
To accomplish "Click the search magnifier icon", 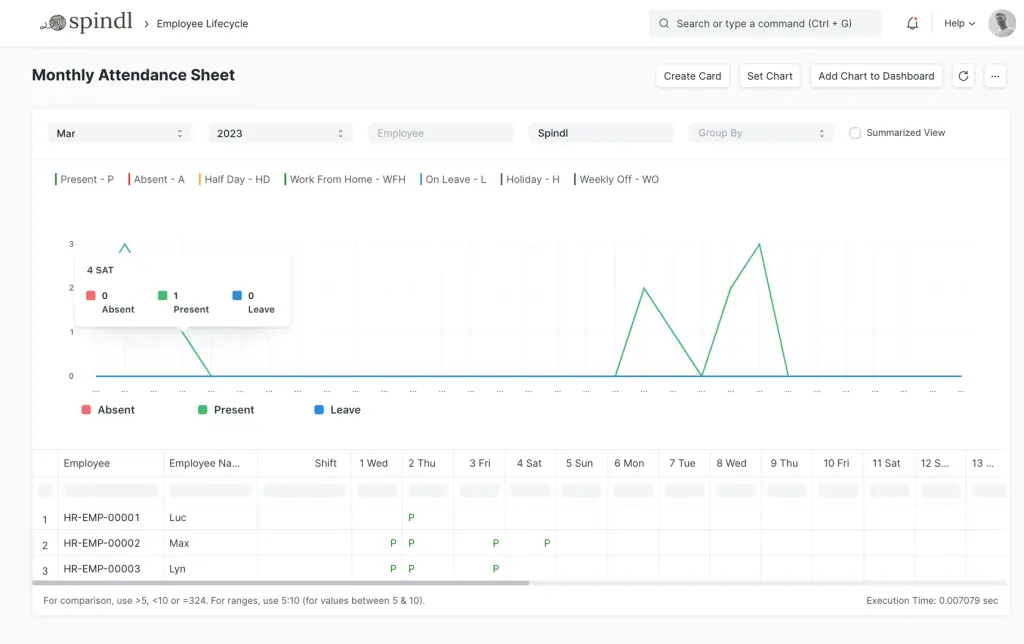I will (x=664, y=23).
